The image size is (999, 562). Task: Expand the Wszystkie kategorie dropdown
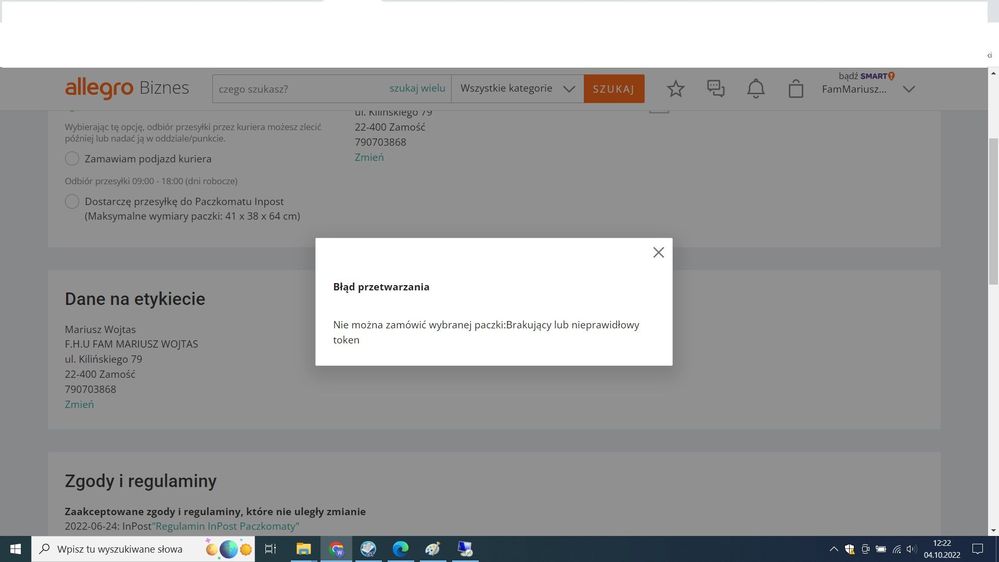coord(517,89)
